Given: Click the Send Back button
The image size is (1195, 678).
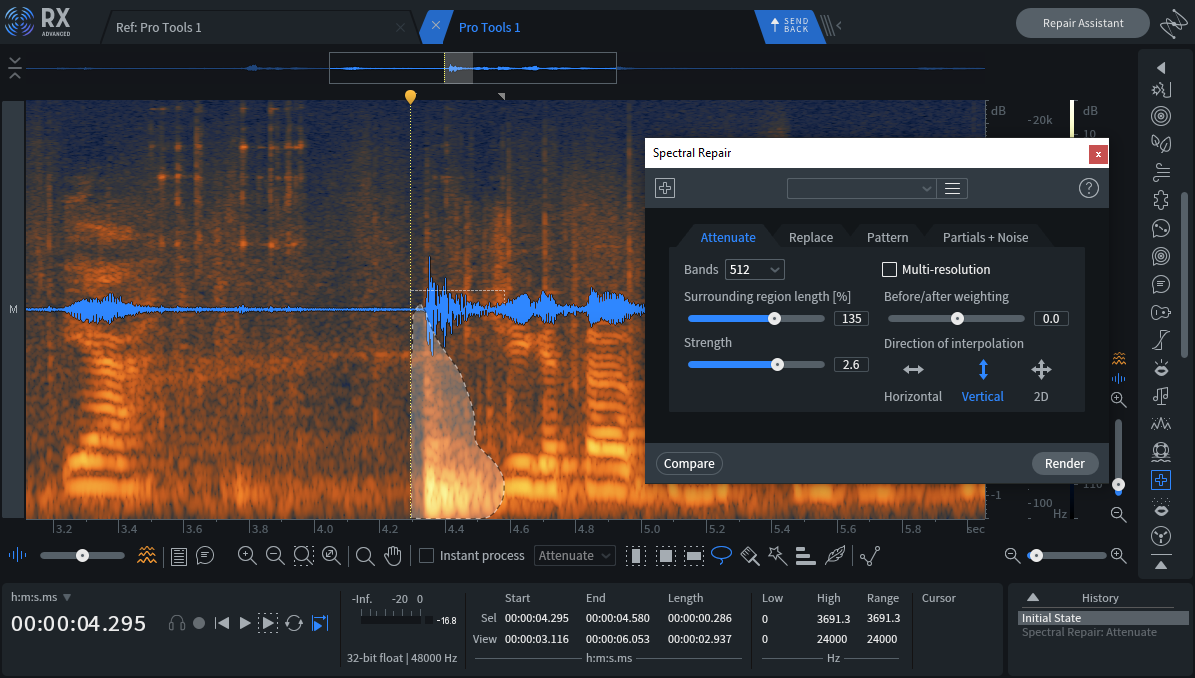Looking at the screenshot, I should coord(790,25).
